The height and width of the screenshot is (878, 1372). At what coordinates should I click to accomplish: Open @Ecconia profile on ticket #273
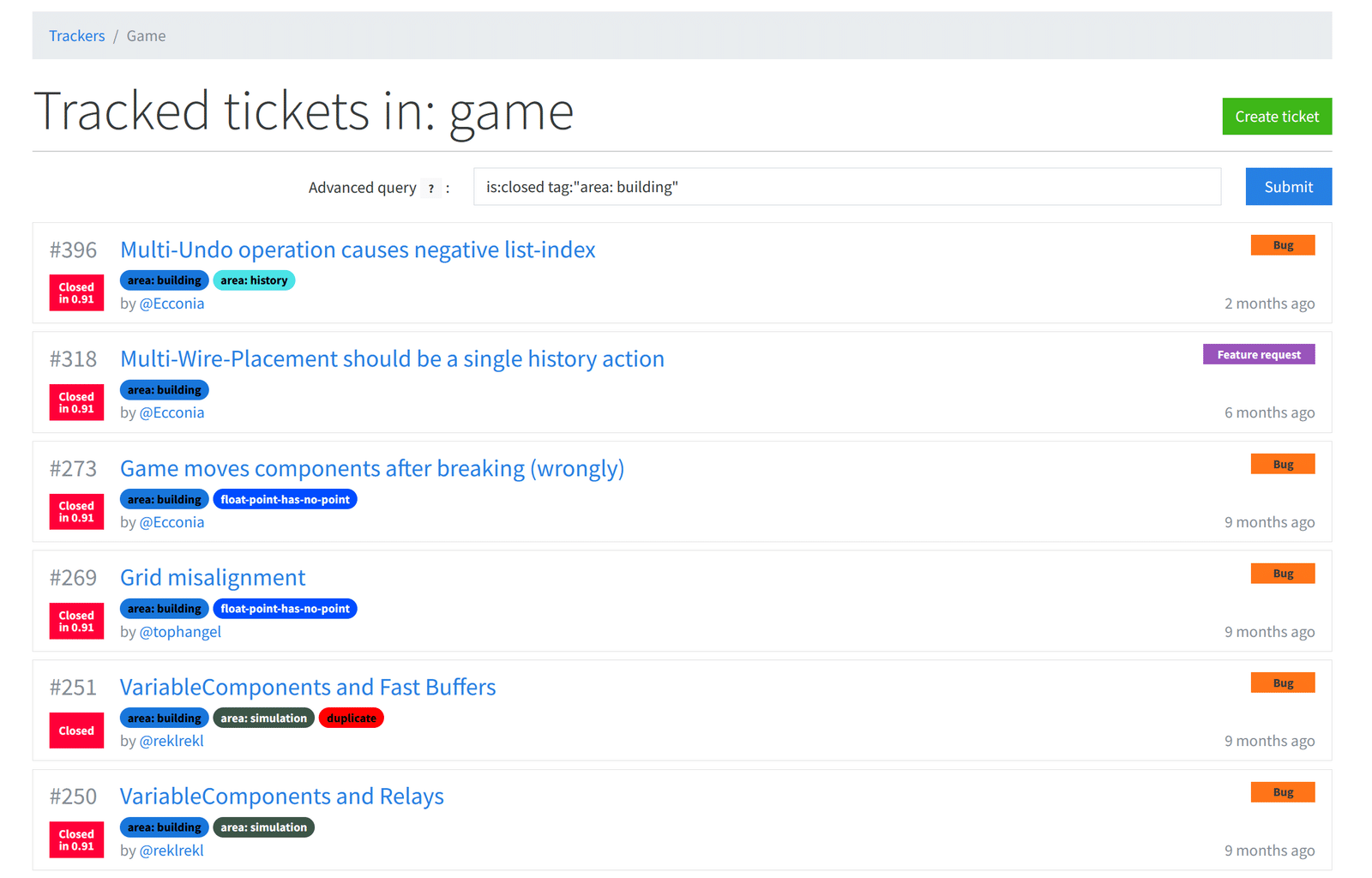171,522
